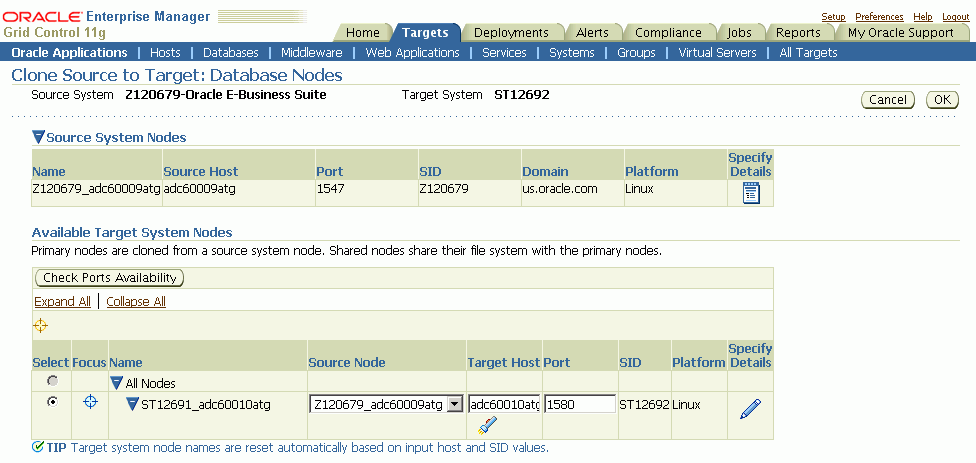The image size is (976, 463).
Task: Collapse the Source System Nodes section
Action: pos(39,137)
